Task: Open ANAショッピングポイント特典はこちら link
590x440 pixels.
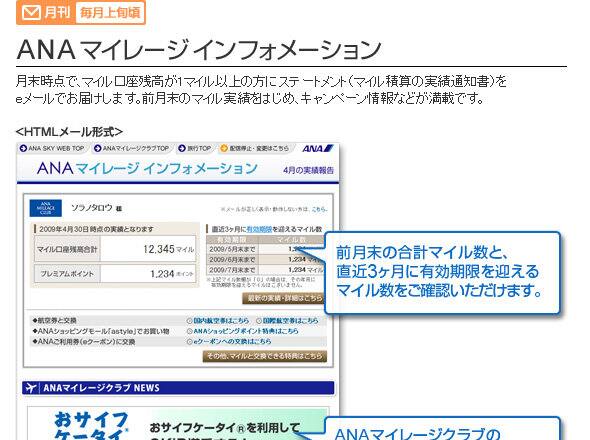Action: (x=243, y=331)
